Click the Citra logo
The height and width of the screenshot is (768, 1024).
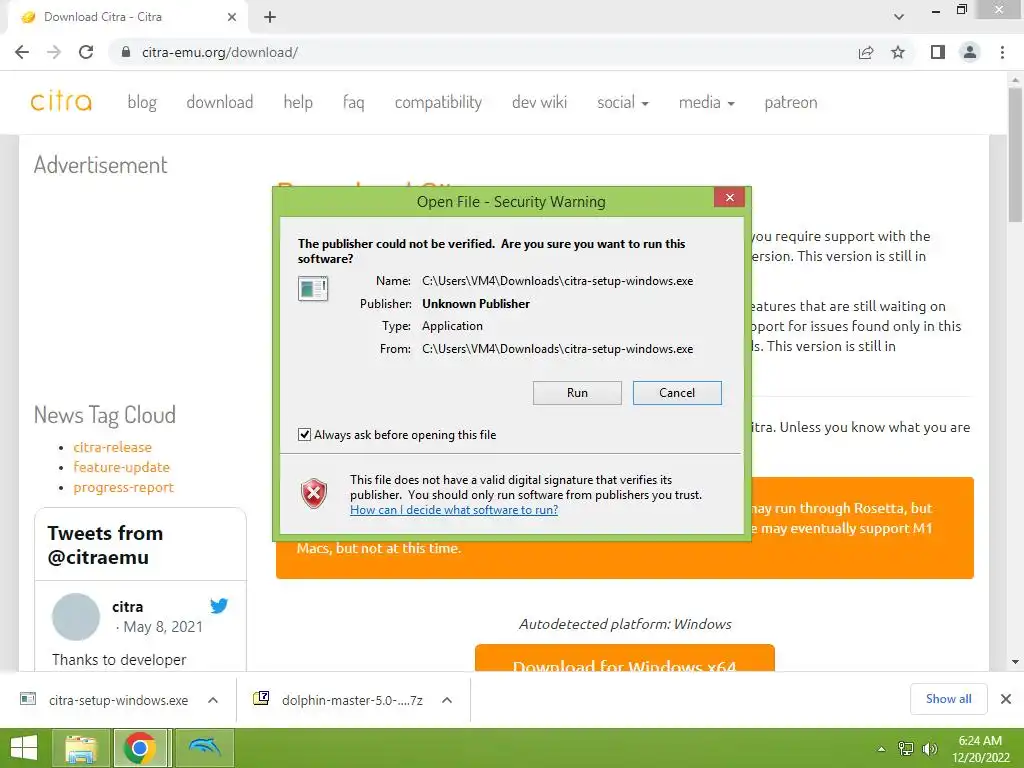[x=61, y=102]
